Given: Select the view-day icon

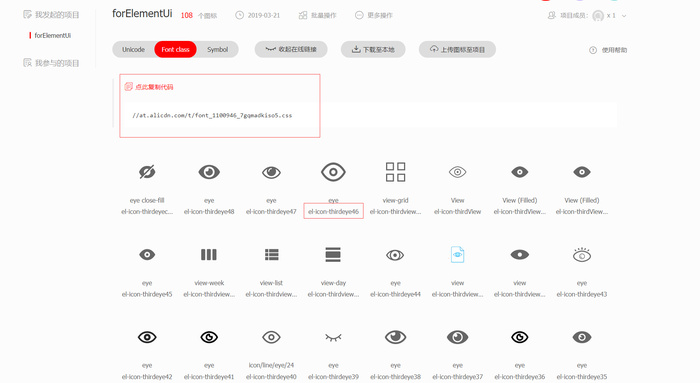Looking at the screenshot, I should pyautogui.click(x=333, y=254).
